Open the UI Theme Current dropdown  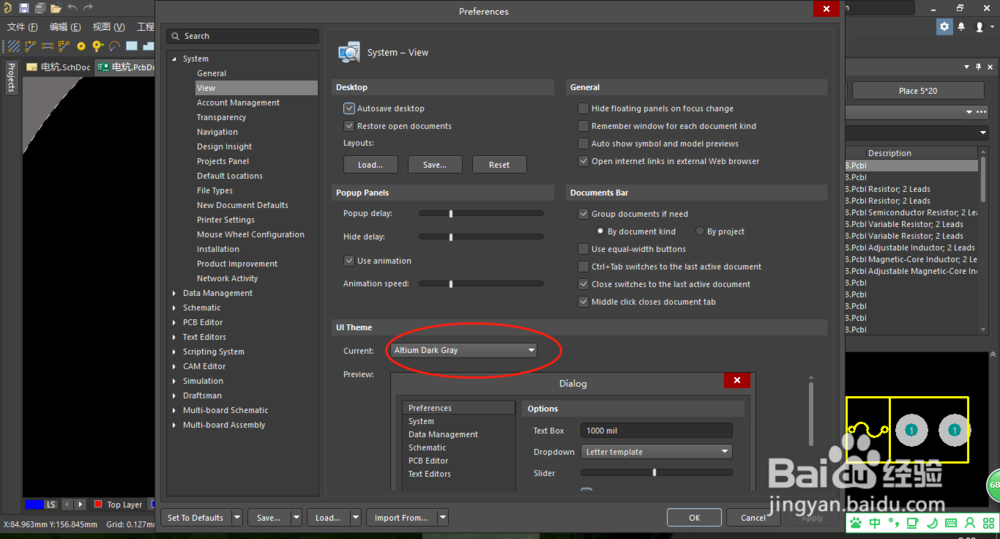tap(464, 350)
